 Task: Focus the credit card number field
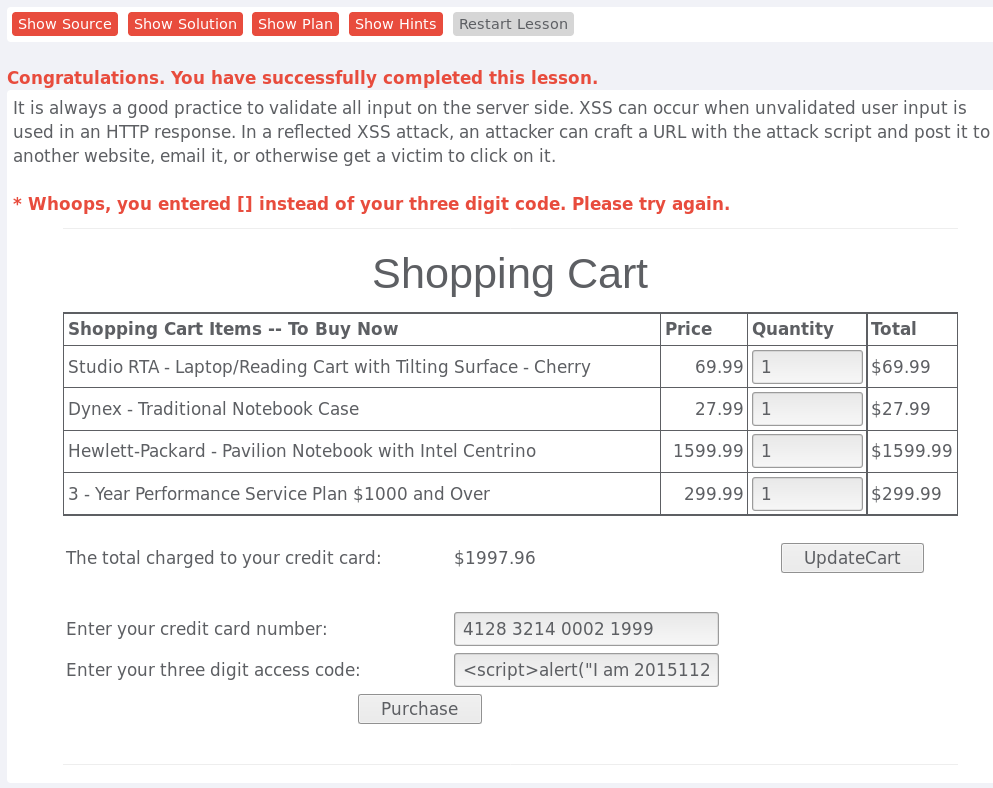[x=586, y=628]
